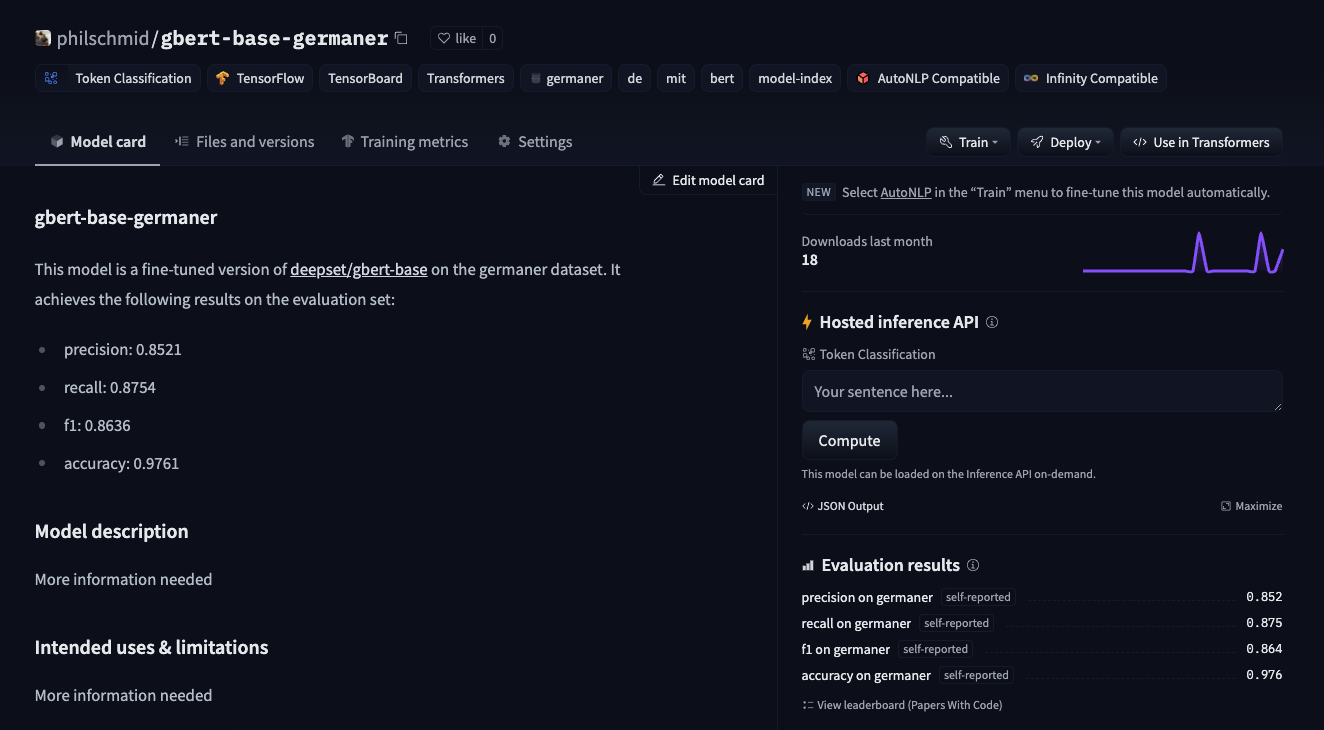
Task: Click the lightning bolt inference icon
Action: tap(807, 322)
